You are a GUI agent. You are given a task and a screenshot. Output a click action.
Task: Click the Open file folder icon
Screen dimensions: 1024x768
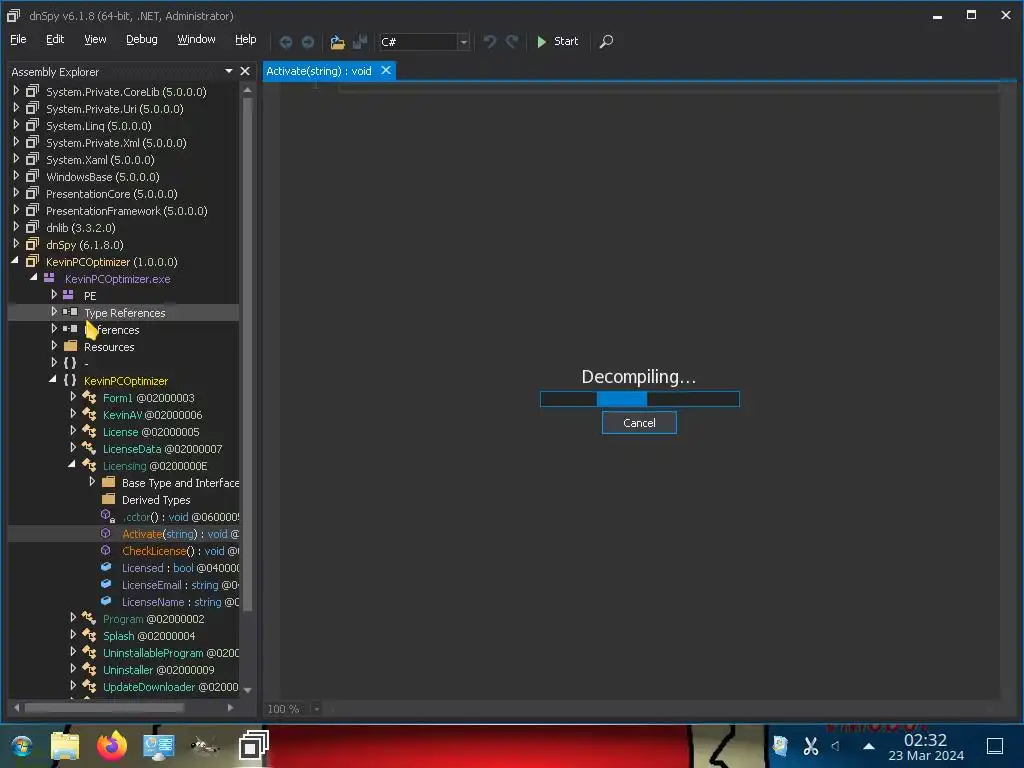click(337, 42)
